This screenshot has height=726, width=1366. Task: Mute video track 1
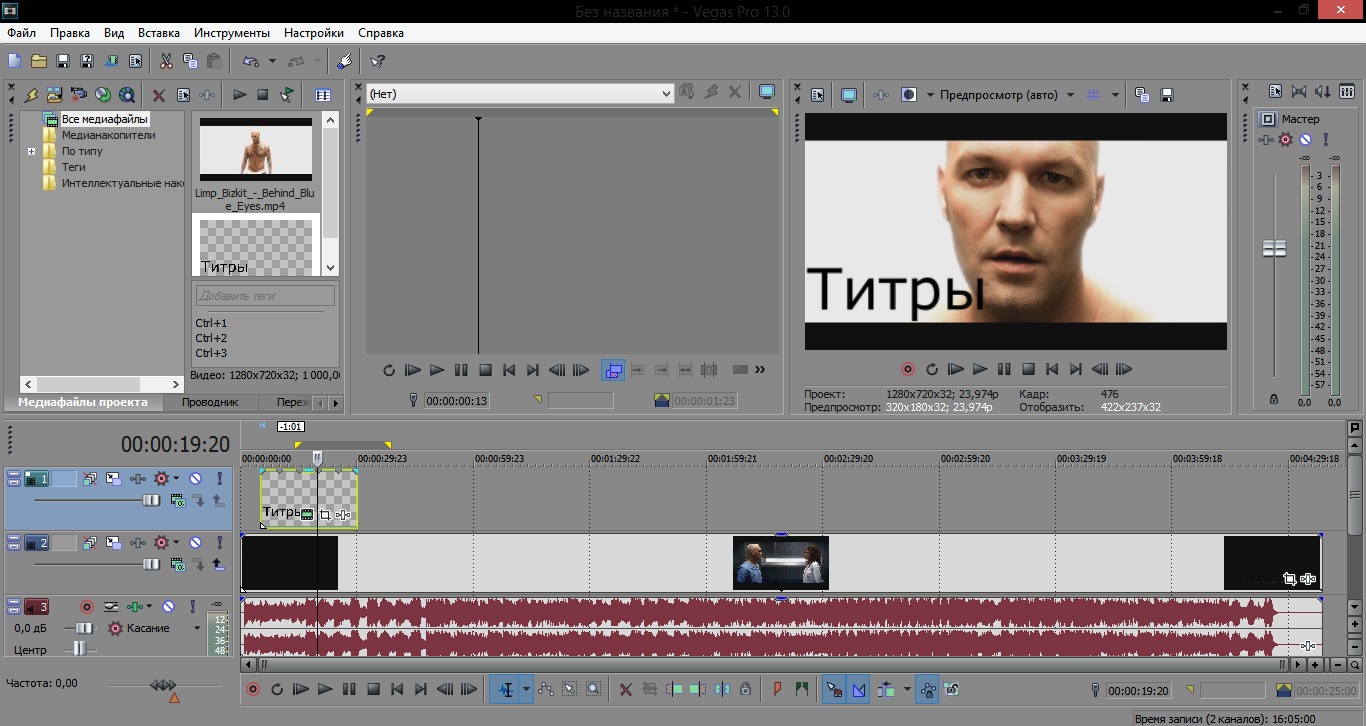(196, 479)
